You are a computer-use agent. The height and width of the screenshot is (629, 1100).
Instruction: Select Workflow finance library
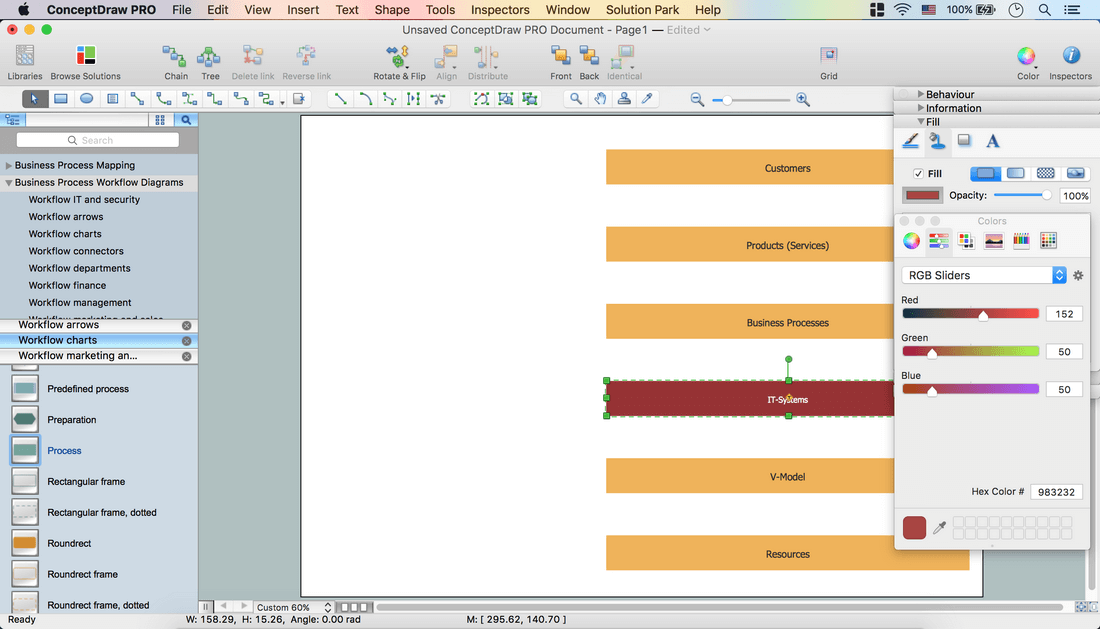(67, 285)
